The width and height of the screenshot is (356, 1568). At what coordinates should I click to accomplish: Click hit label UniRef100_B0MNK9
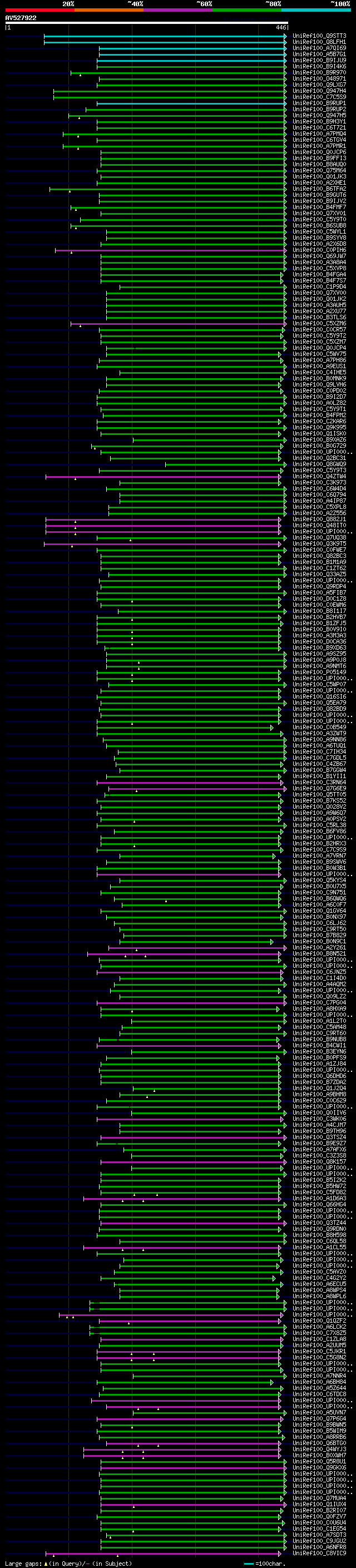tap(319, 379)
